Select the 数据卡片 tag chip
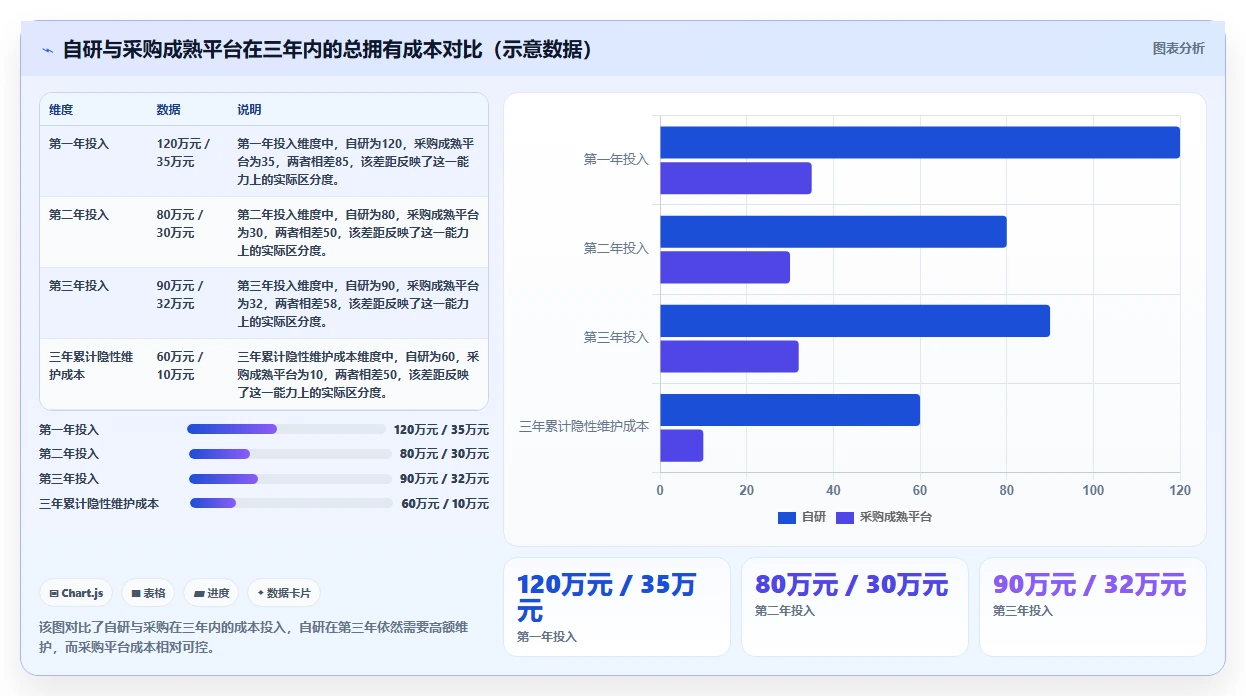 tap(284, 593)
